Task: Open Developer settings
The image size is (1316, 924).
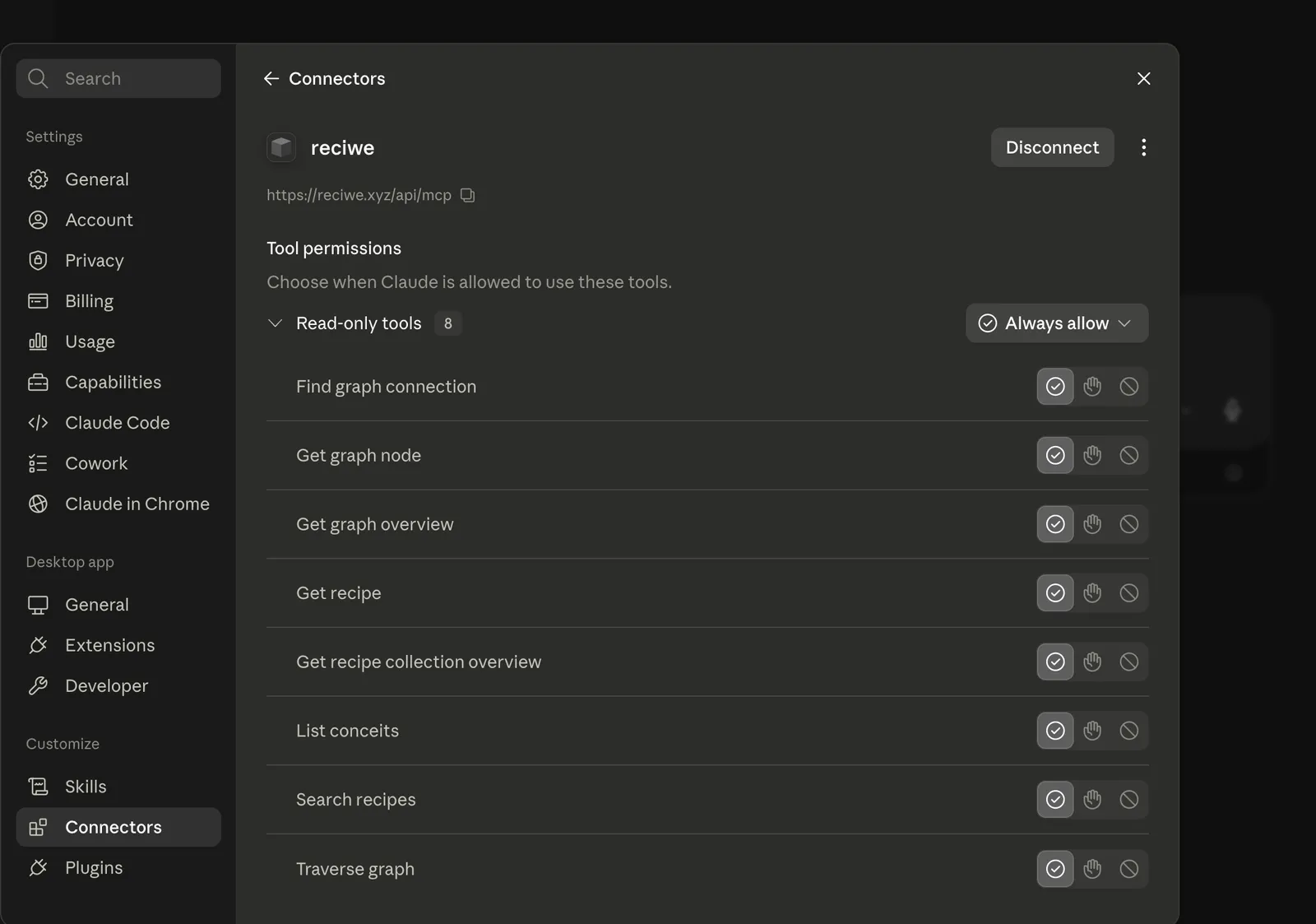Action: 118,685
